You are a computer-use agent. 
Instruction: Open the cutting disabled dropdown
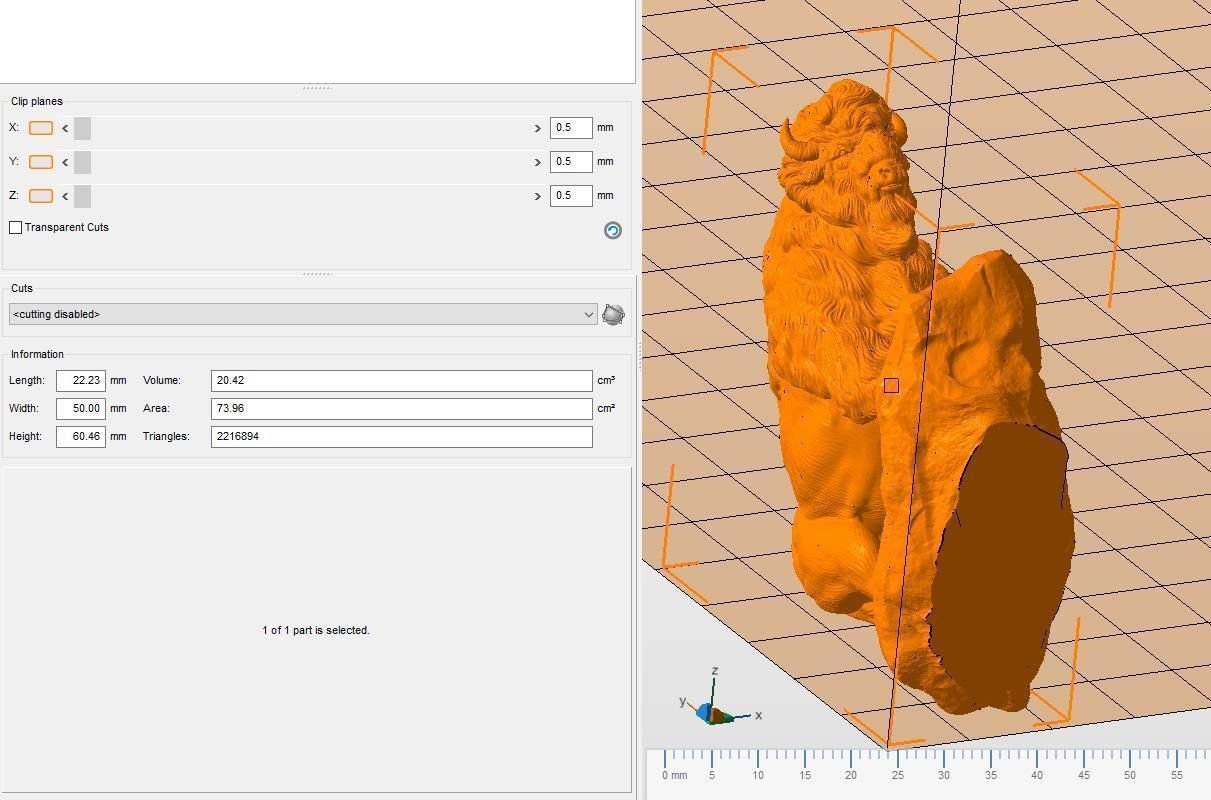coord(303,314)
